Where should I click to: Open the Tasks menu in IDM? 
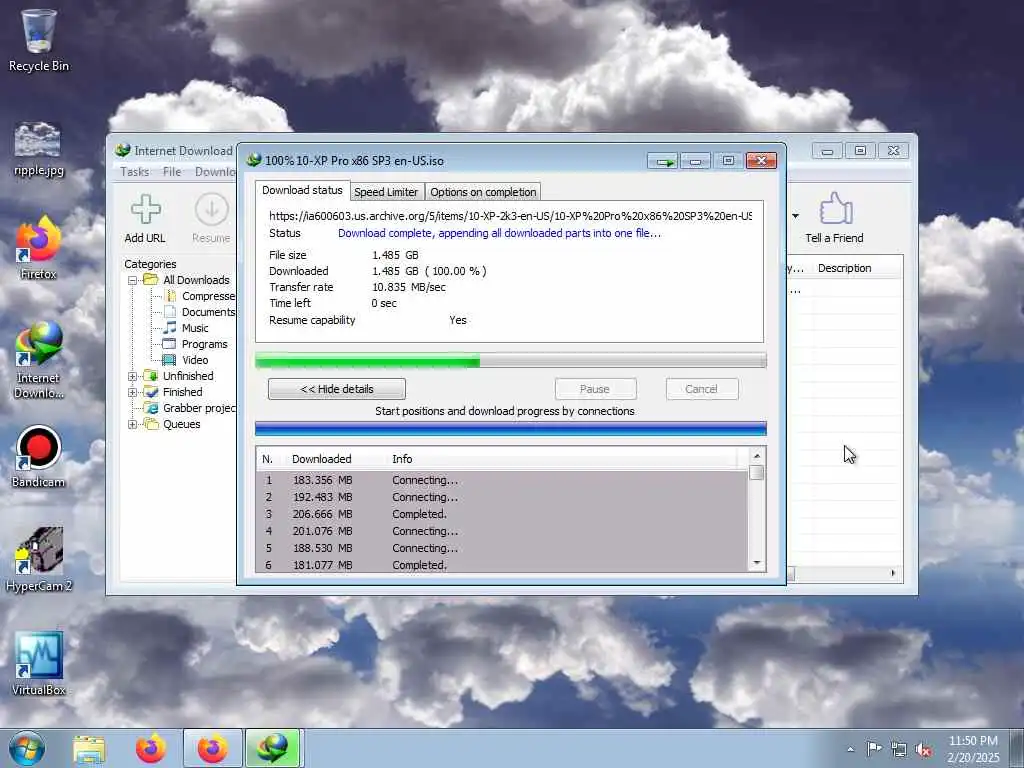click(135, 172)
